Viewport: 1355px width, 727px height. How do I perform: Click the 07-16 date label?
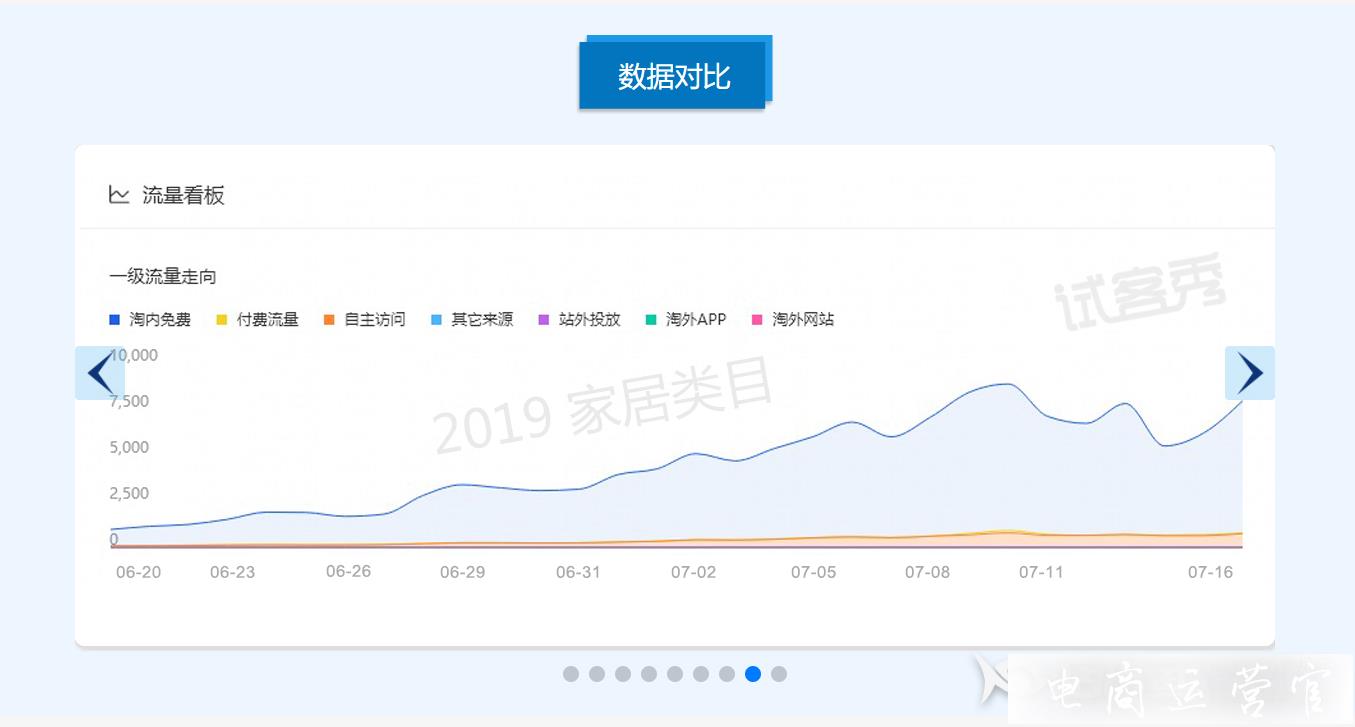pyautogui.click(x=1210, y=572)
